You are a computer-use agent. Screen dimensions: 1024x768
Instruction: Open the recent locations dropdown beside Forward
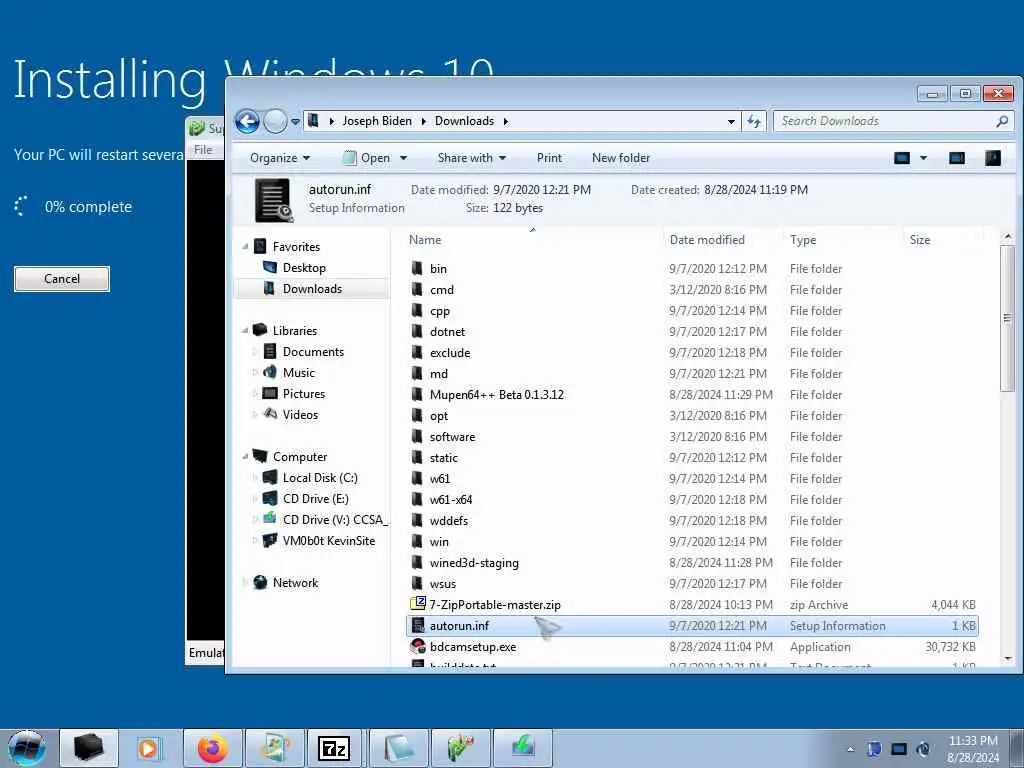(295, 121)
